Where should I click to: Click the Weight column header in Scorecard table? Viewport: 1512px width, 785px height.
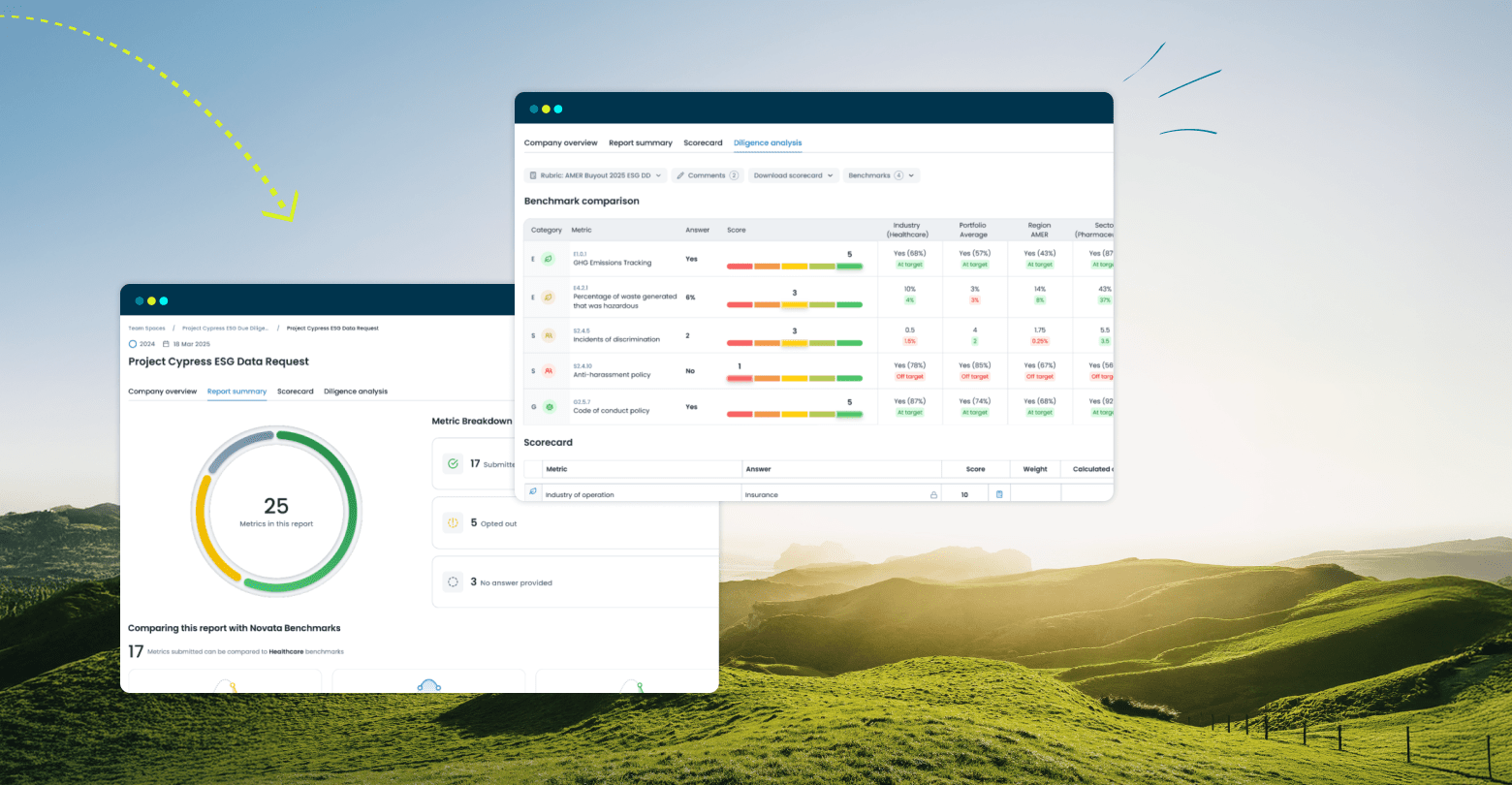[x=1035, y=469]
